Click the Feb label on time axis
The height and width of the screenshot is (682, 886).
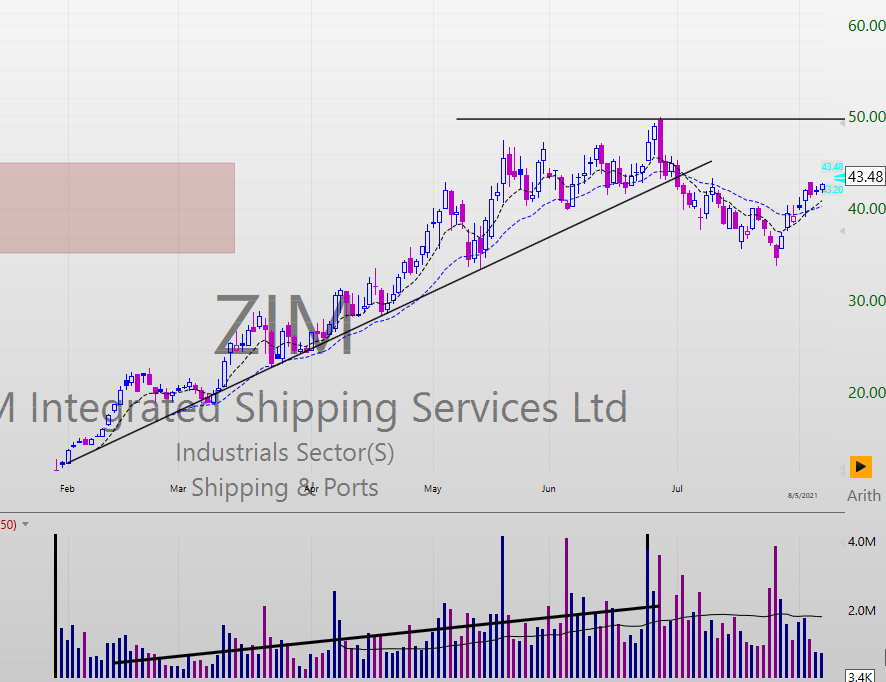pos(67,489)
